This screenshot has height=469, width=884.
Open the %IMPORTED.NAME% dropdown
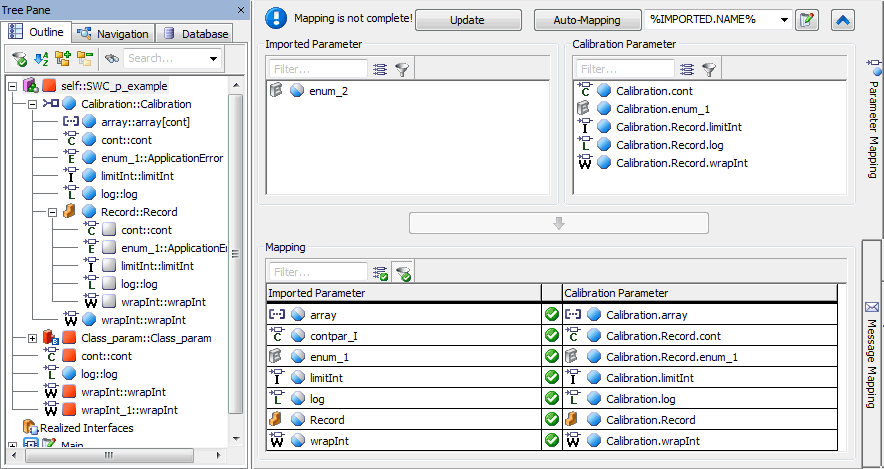784,20
